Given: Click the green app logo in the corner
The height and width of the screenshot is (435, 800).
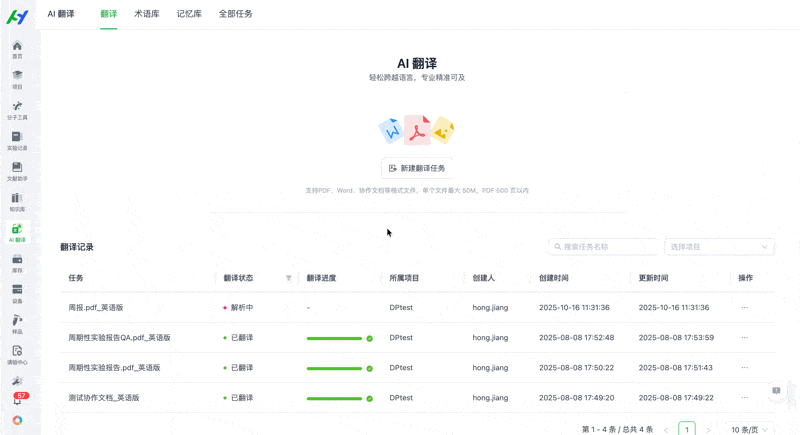Looking at the screenshot, I should point(17,17).
